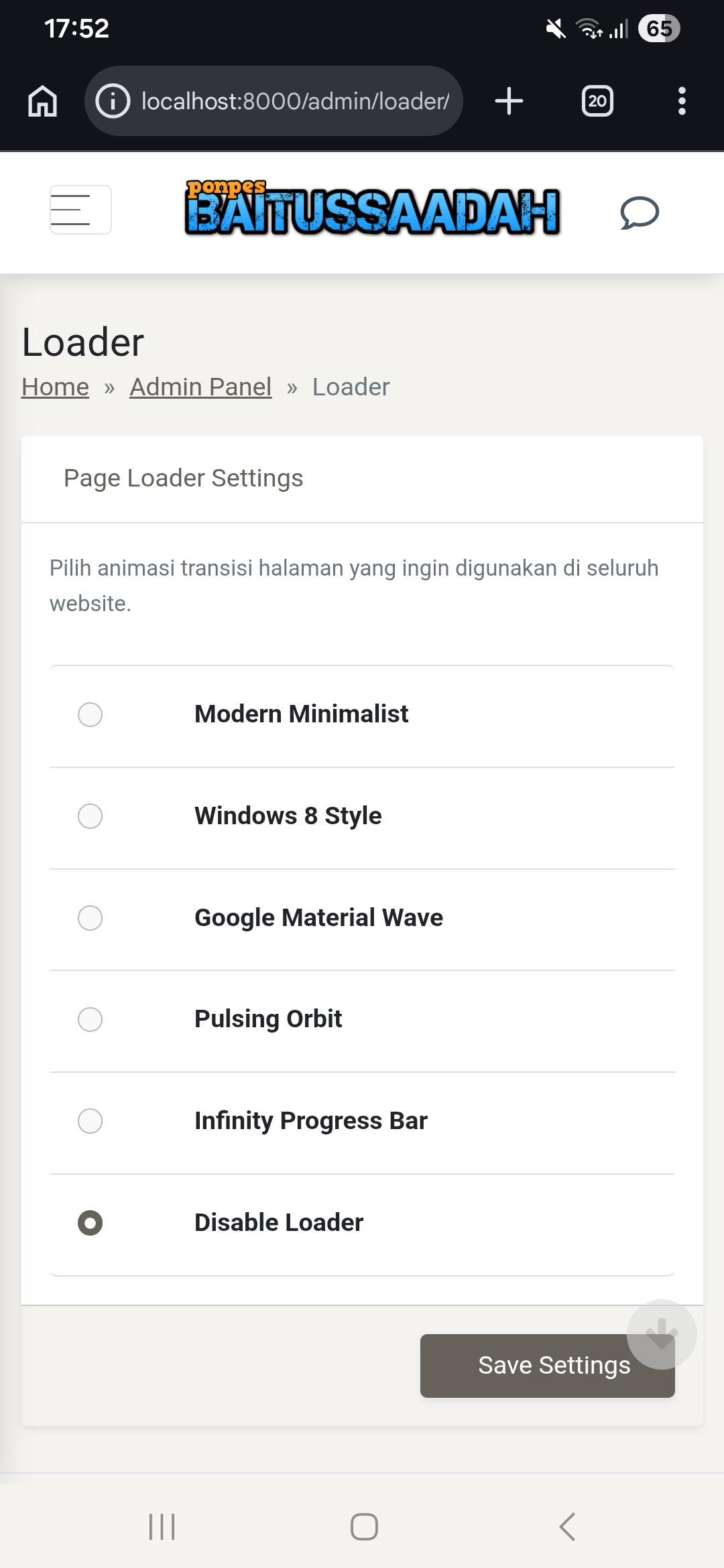
Task: Open the browser three-dot menu
Action: (682, 101)
